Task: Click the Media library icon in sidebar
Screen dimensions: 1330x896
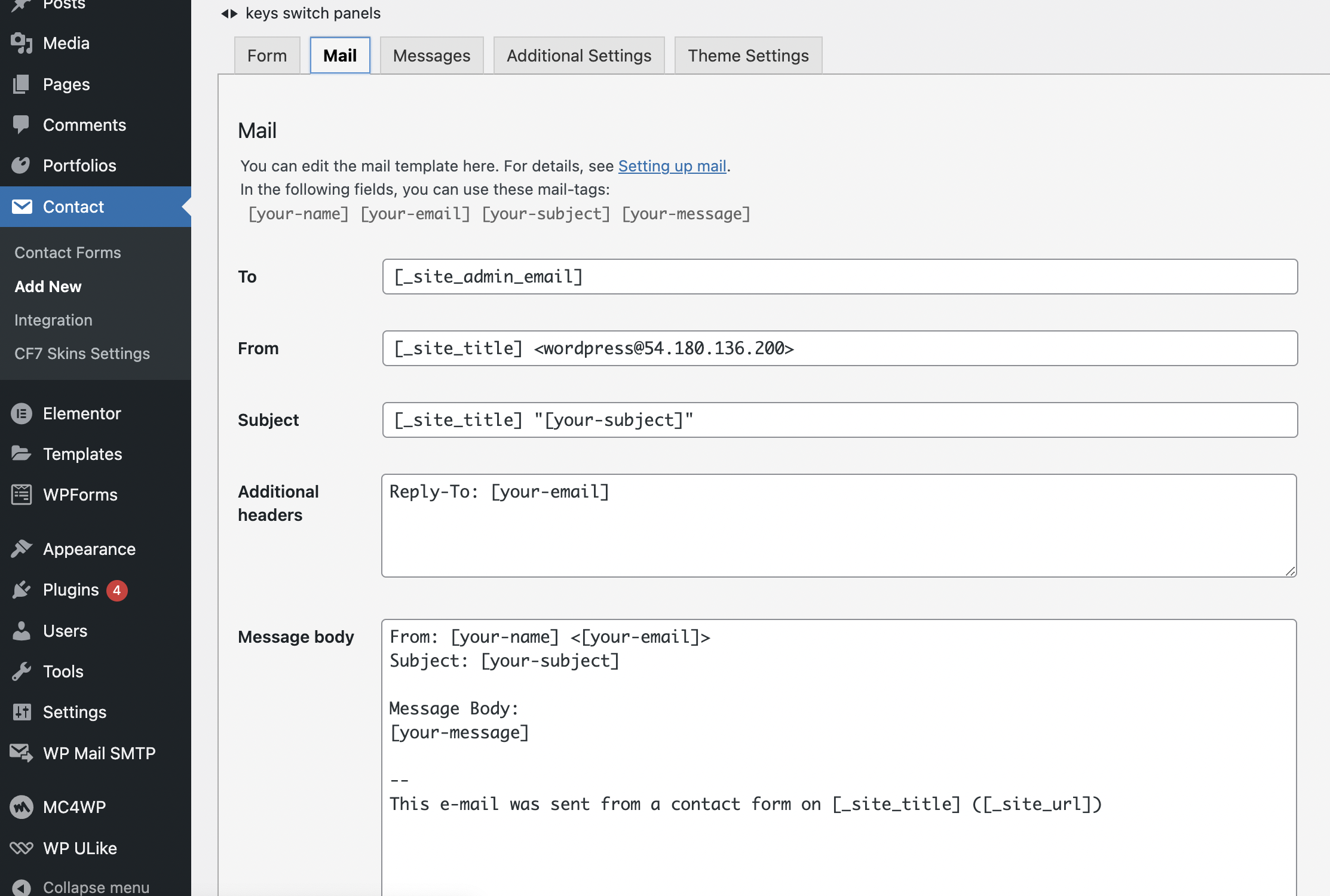Action: coord(22,44)
